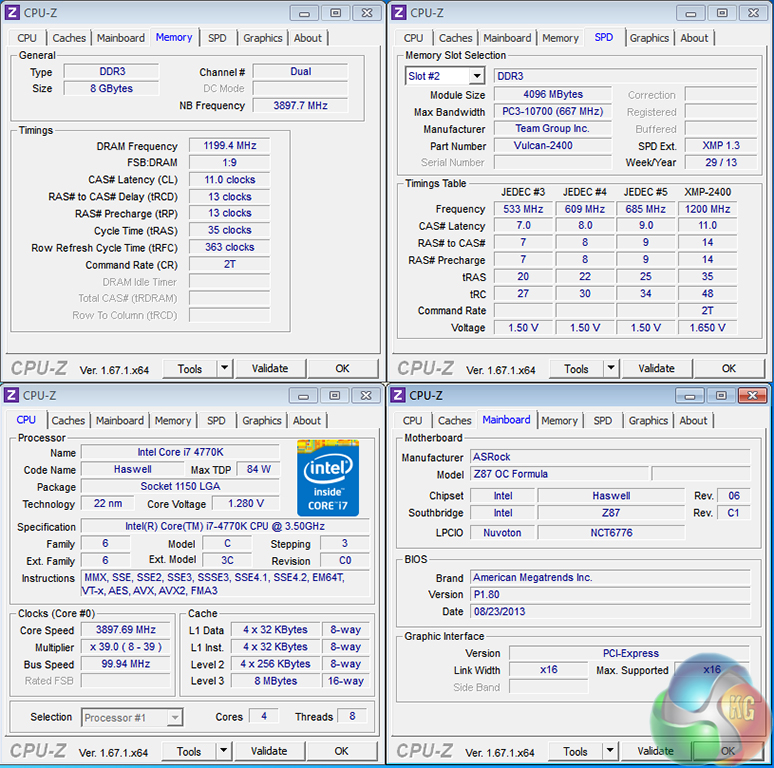Open Graphics tab in the Memory Slot Selection window

pos(649,38)
